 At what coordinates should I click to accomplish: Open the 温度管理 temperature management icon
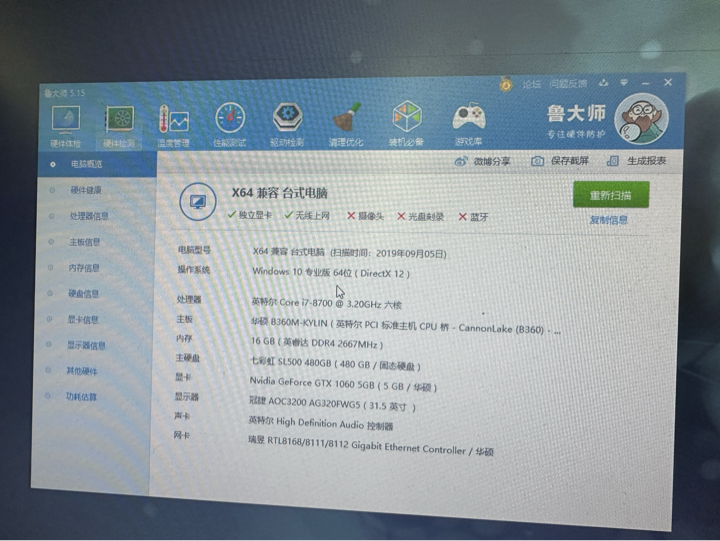[x=174, y=125]
